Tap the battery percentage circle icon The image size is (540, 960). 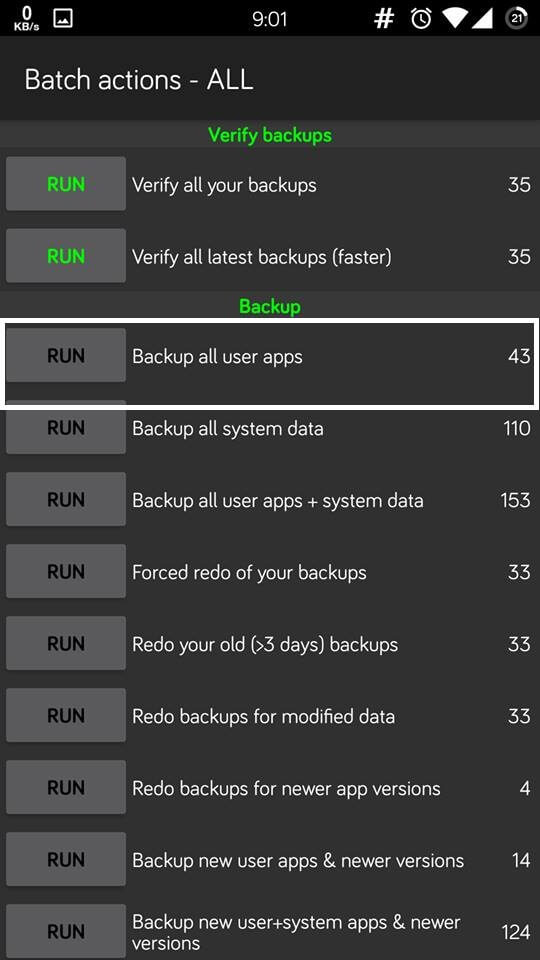pyautogui.click(x=517, y=19)
